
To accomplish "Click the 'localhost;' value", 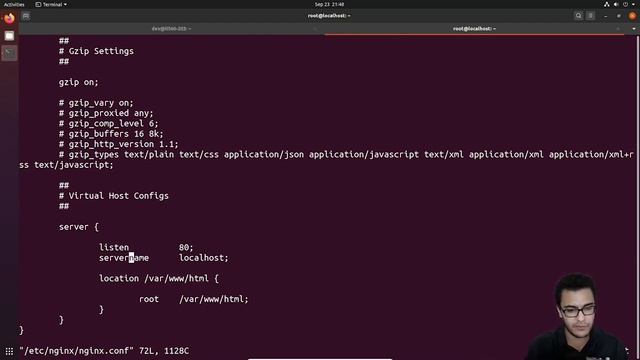I will [x=204, y=258].
